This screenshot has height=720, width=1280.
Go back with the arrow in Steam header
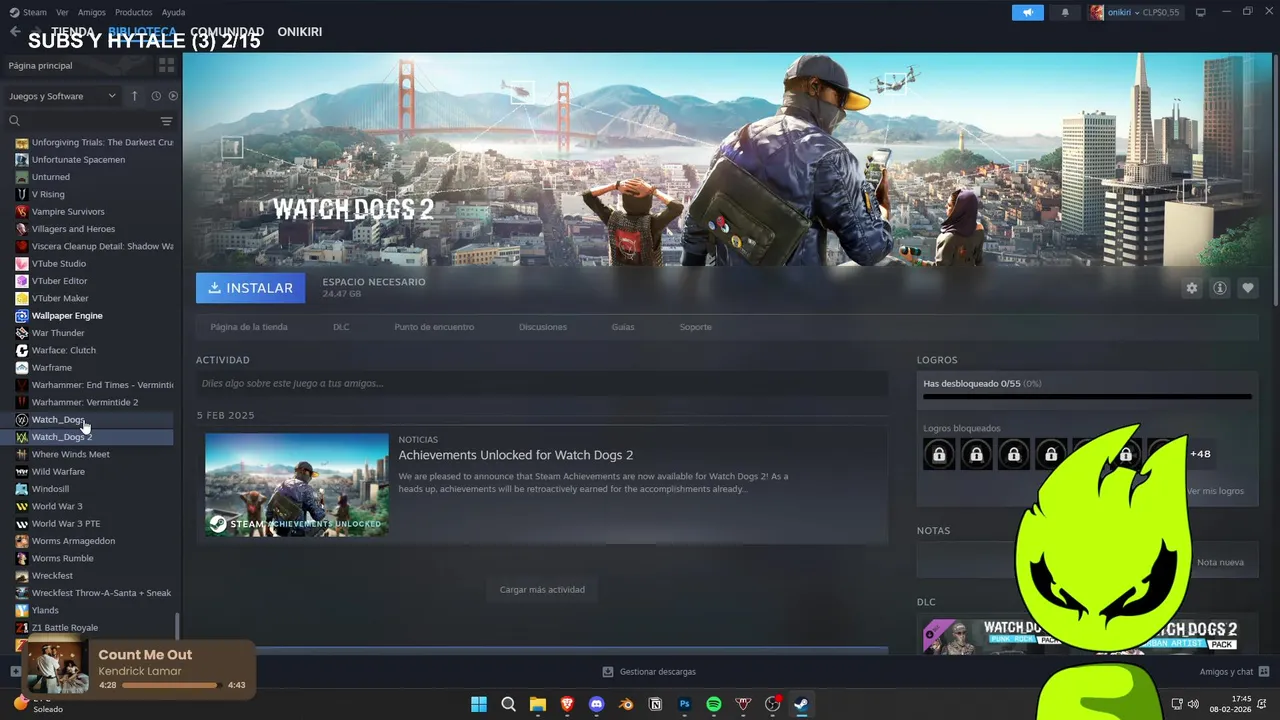point(14,32)
